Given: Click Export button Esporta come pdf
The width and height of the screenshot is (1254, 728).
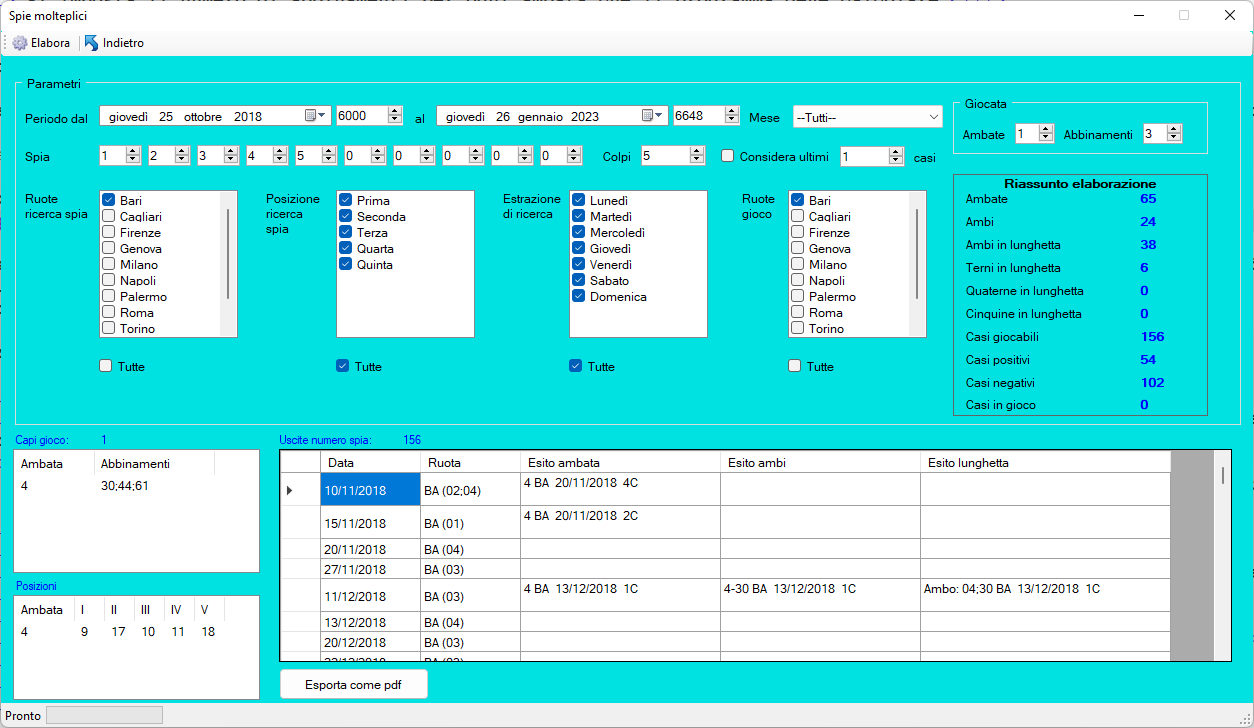Looking at the screenshot, I should tap(354, 684).
